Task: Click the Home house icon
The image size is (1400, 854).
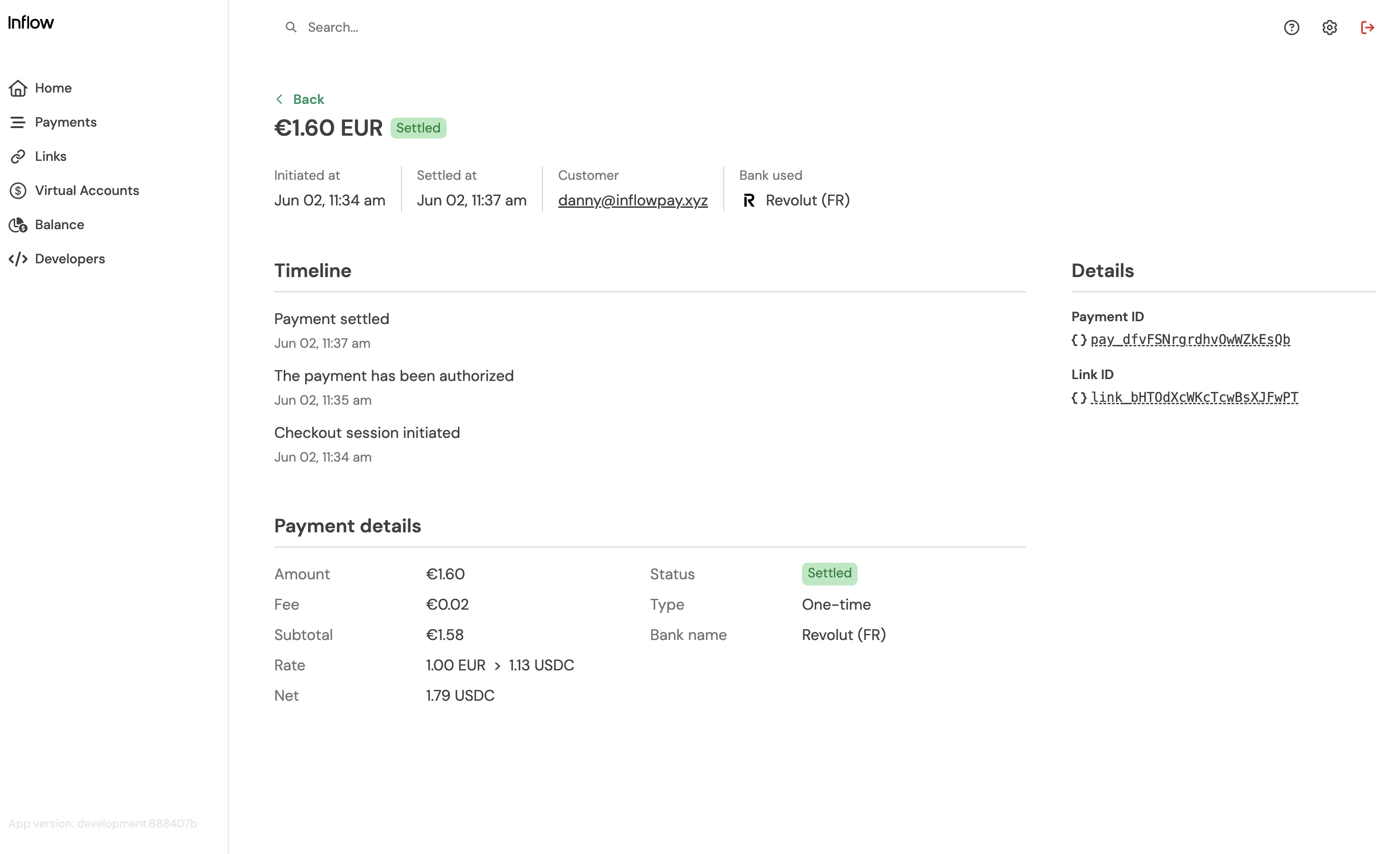Action: (18, 88)
